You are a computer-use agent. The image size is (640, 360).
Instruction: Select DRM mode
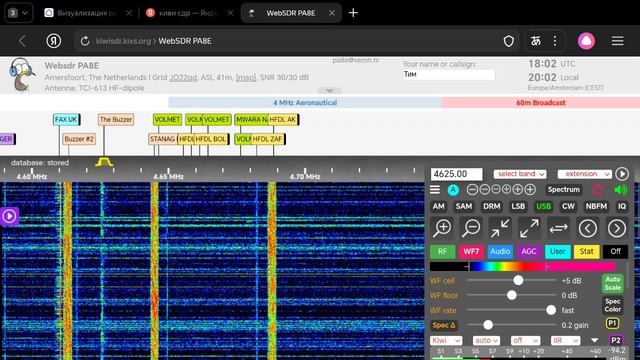491,207
